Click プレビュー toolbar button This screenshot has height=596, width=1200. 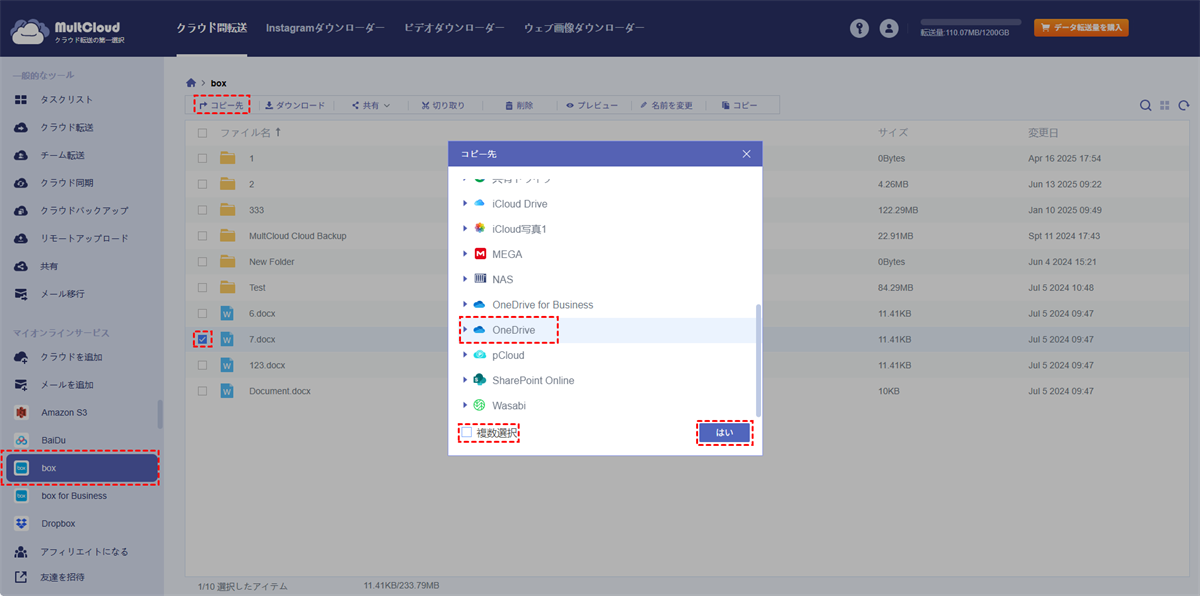(x=592, y=105)
